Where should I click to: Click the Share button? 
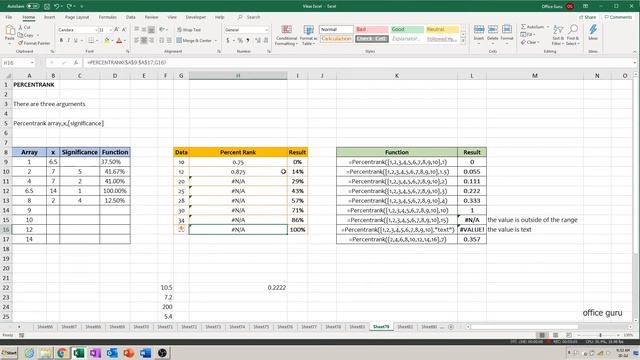click(588, 17)
